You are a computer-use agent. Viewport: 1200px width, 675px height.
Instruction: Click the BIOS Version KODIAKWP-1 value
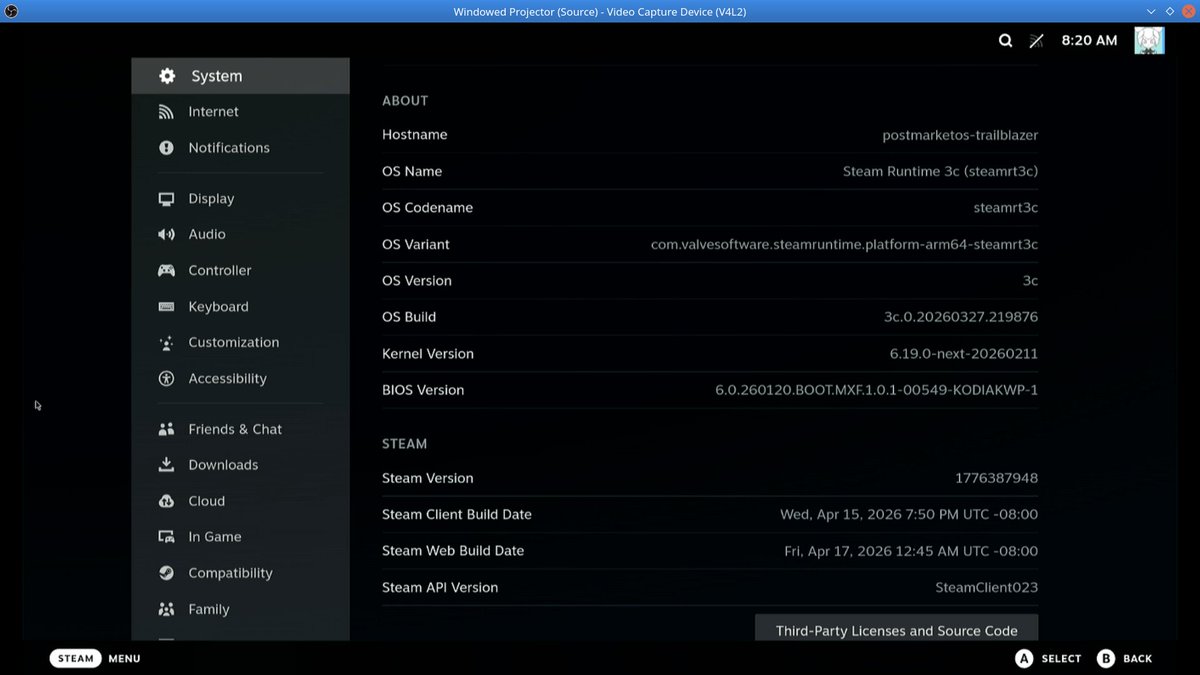876,390
